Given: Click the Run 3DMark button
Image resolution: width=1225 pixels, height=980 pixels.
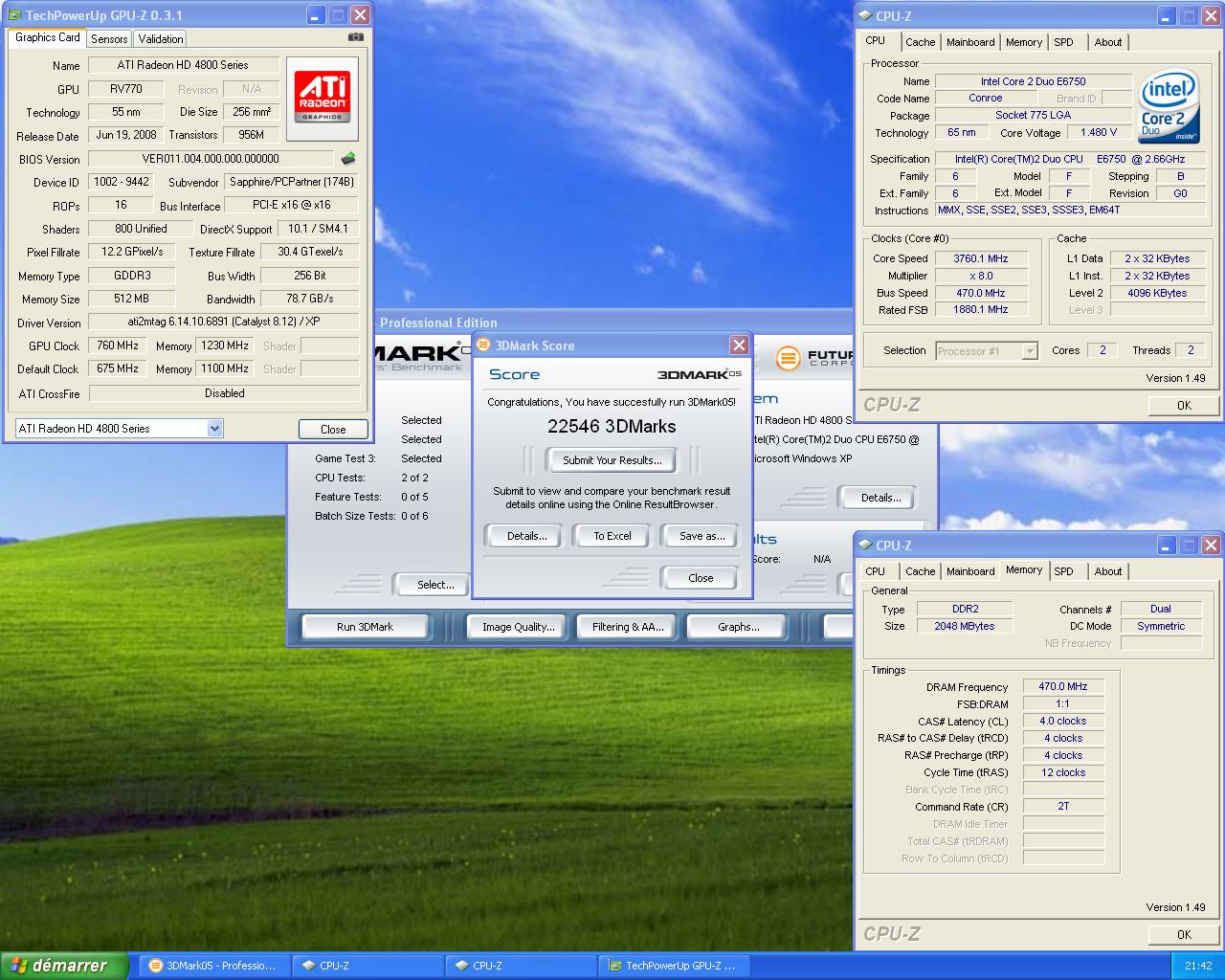Looking at the screenshot, I should click(x=365, y=627).
